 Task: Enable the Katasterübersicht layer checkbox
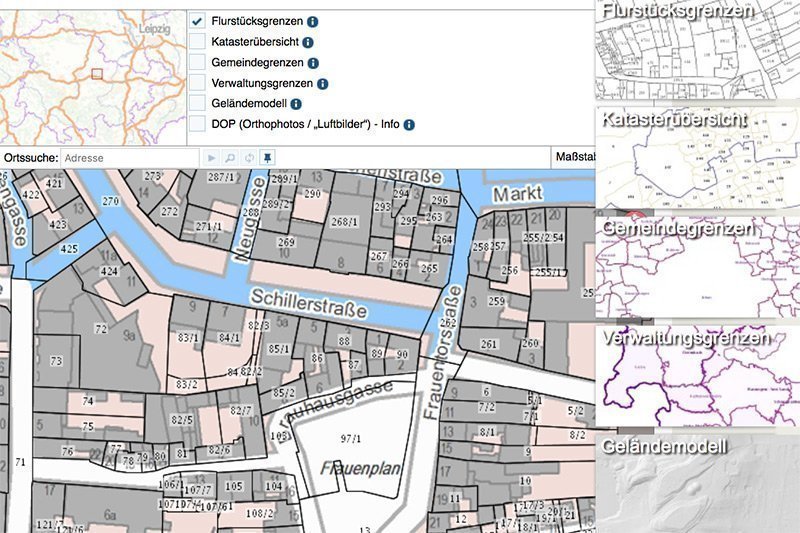tap(198, 42)
